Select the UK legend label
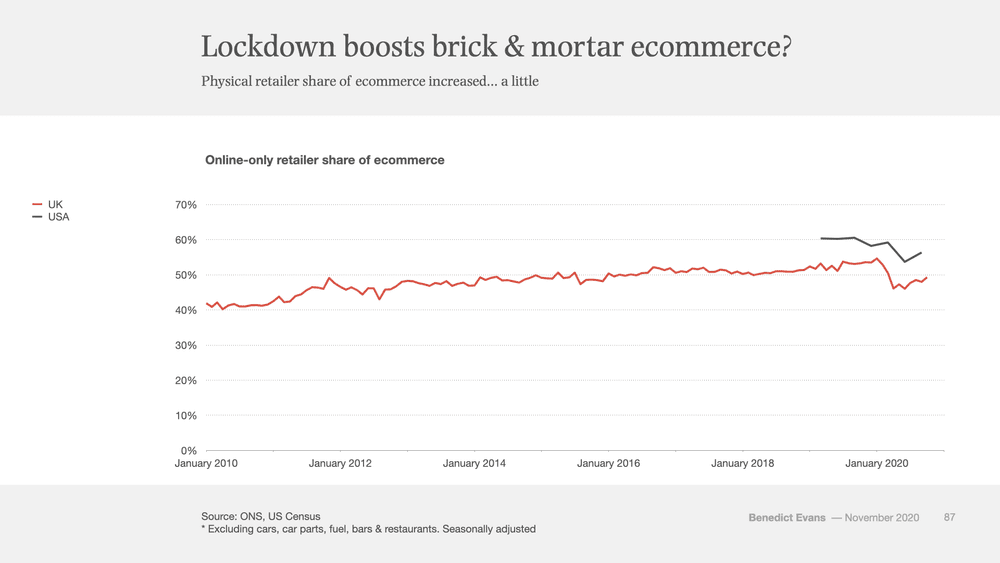1000x563 pixels. click(x=55, y=204)
